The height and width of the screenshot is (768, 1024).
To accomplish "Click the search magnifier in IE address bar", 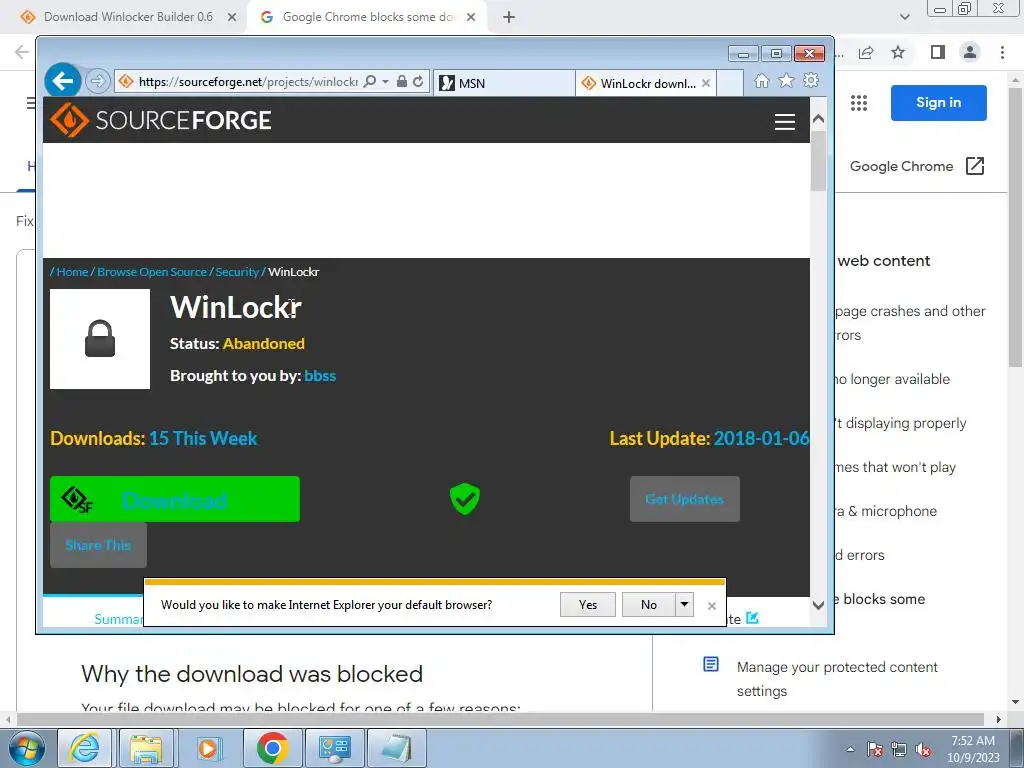I will click(x=370, y=82).
